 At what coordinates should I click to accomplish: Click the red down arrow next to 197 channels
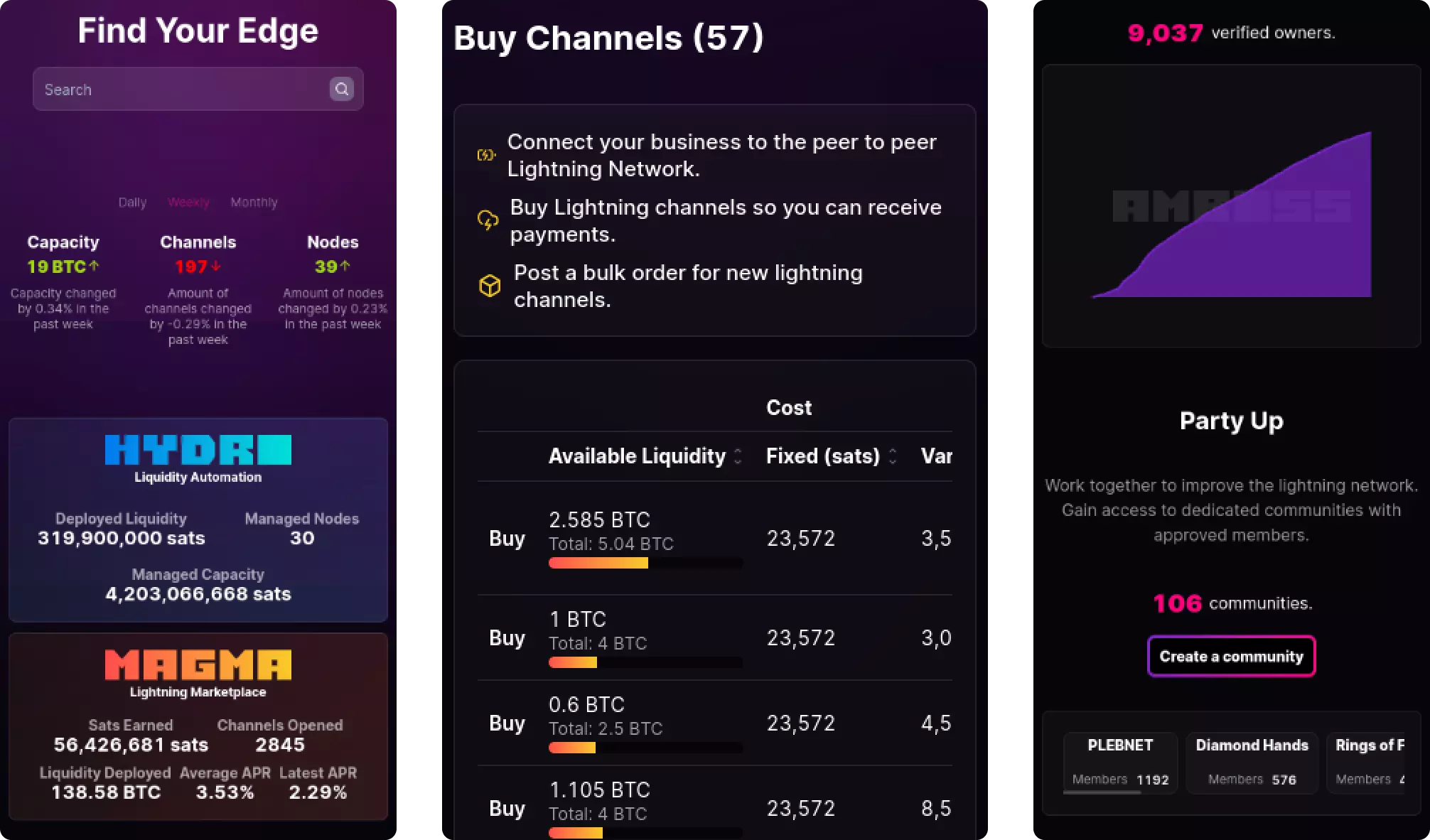click(216, 266)
